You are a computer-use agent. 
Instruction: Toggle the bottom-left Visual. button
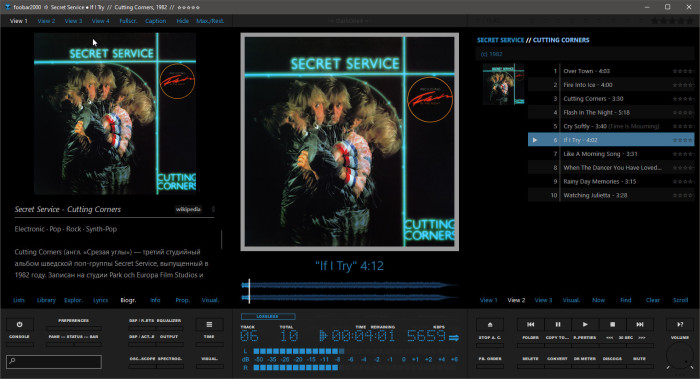click(209, 358)
